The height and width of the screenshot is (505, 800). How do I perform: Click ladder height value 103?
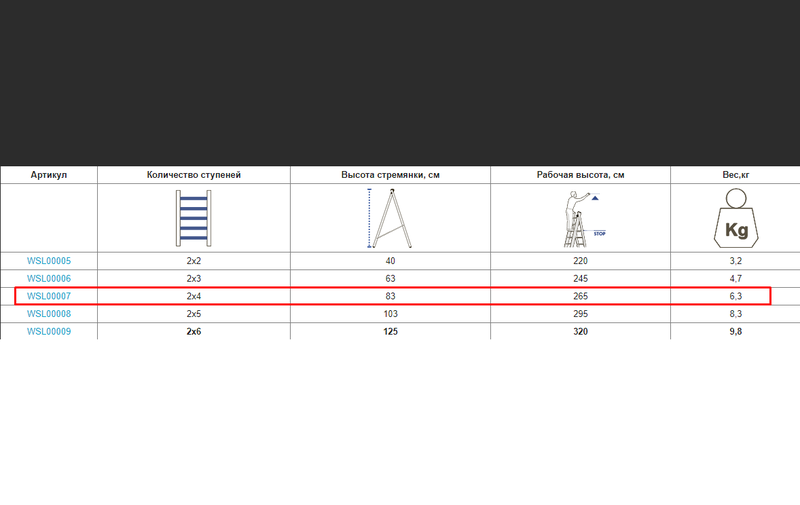click(390, 314)
